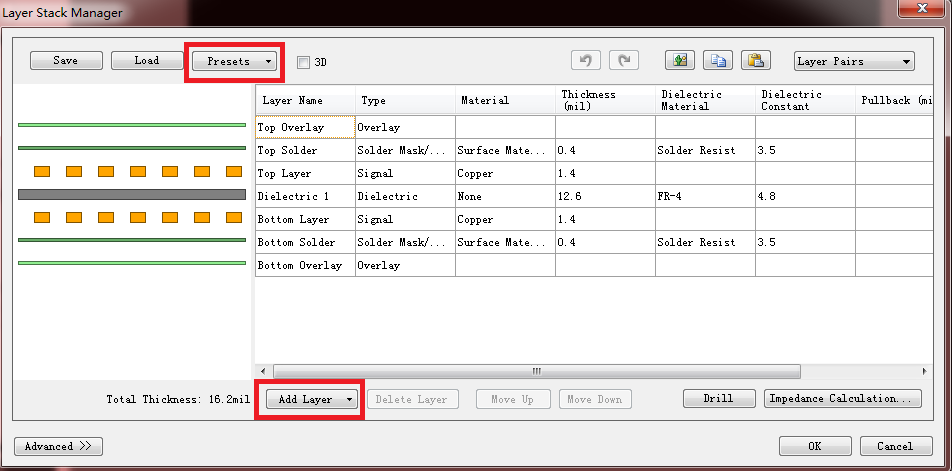Confirm with the OK button

(815, 446)
